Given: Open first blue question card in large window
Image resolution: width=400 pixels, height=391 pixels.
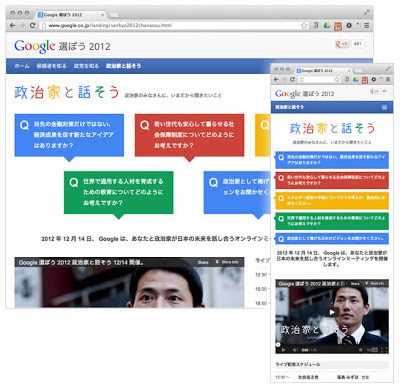Looking at the screenshot, I should tap(69, 135).
